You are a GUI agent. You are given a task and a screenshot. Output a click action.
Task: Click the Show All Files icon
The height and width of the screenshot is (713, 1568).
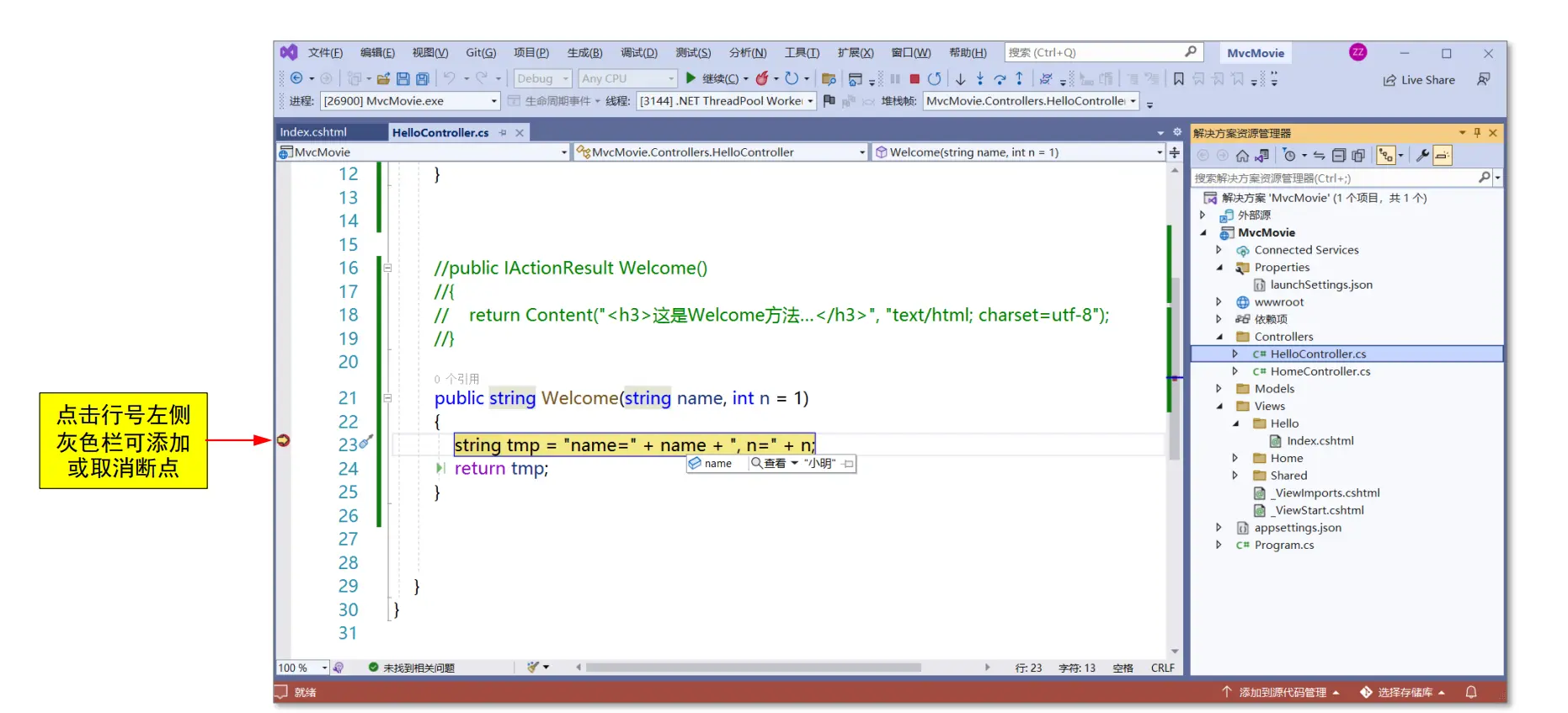(x=1358, y=156)
